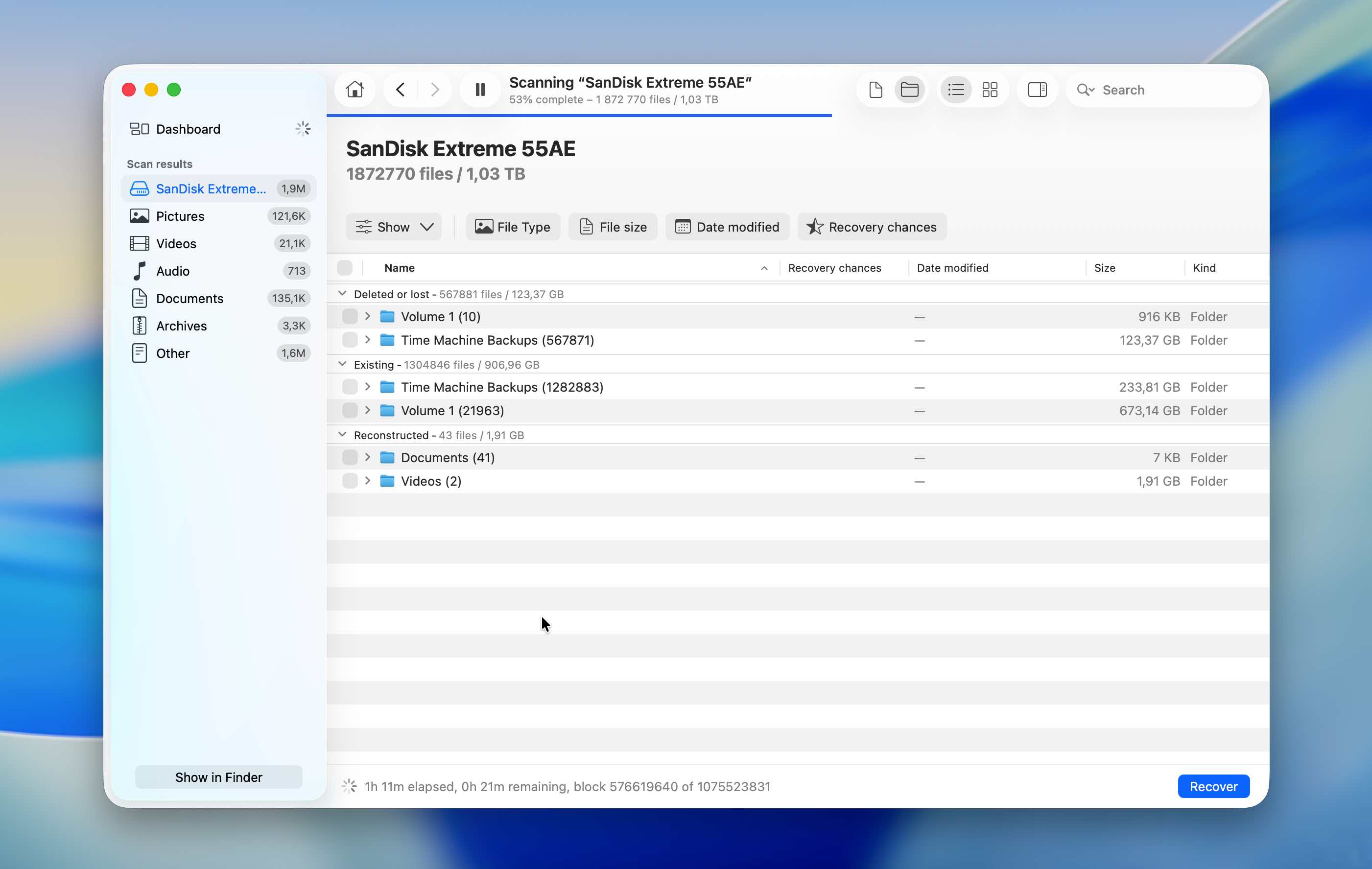1372x869 pixels.
Task: Toggle the preview panel
Action: pyautogui.click(x=1037, y=90)
